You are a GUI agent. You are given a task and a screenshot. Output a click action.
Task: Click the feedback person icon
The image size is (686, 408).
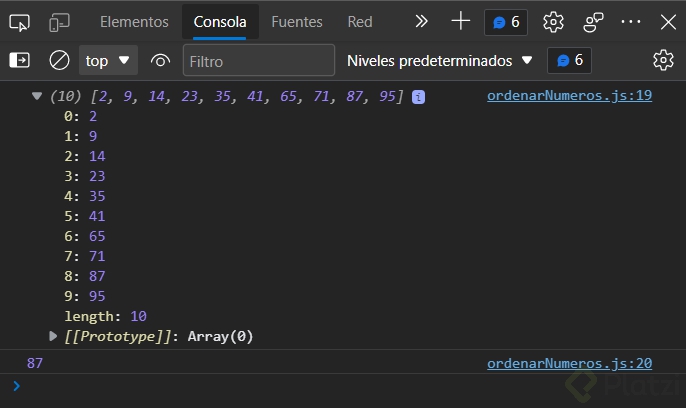[593, 22]
